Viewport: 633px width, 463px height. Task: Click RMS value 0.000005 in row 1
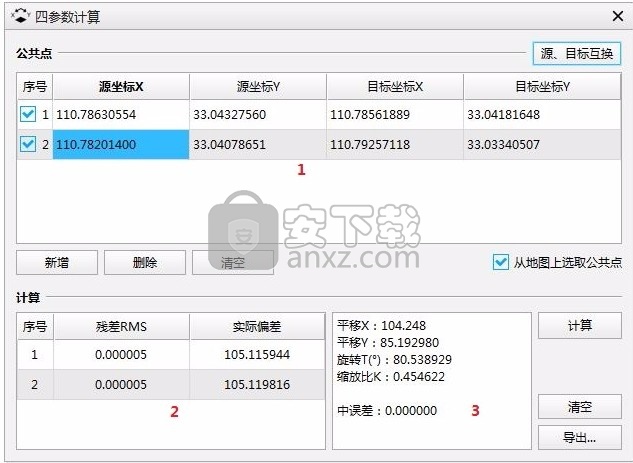tap(121, 354)
